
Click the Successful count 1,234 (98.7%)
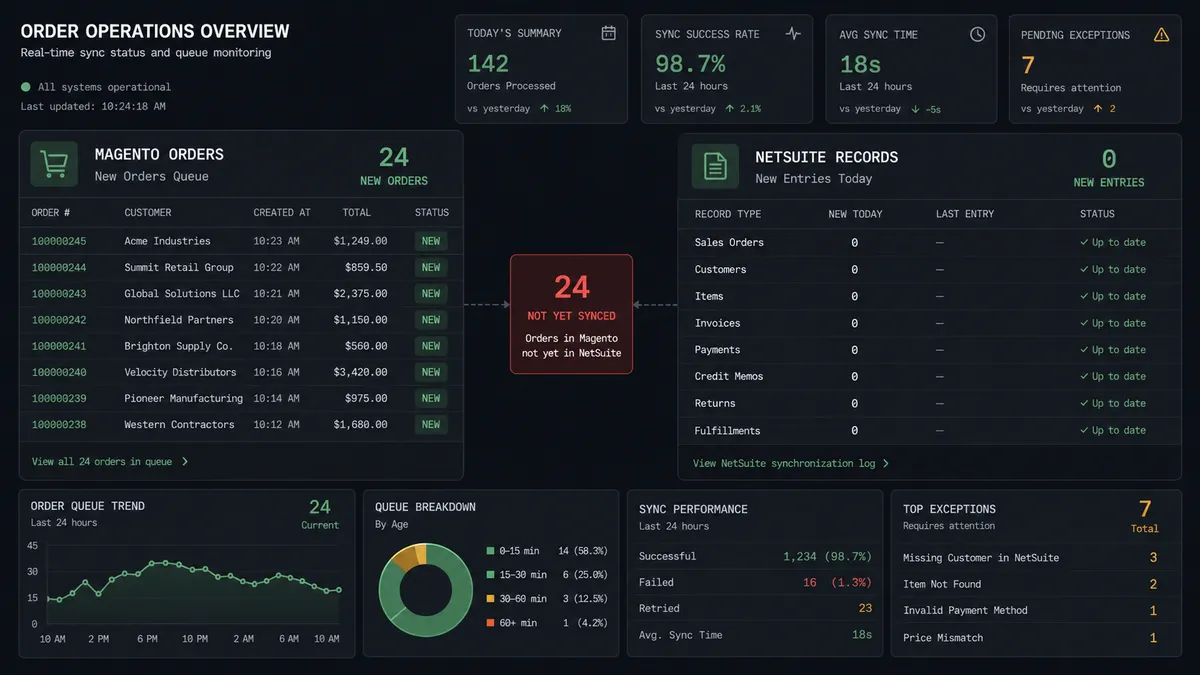(827, 556)
